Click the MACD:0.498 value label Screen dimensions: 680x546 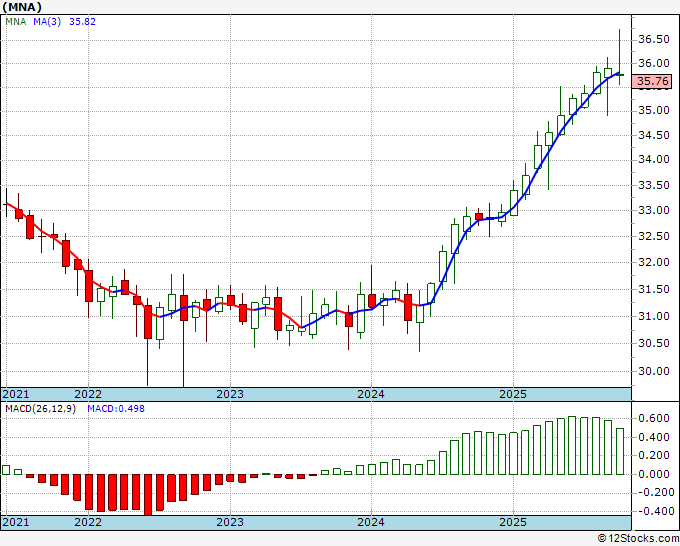pyautogui.click(x=116, y=409)
